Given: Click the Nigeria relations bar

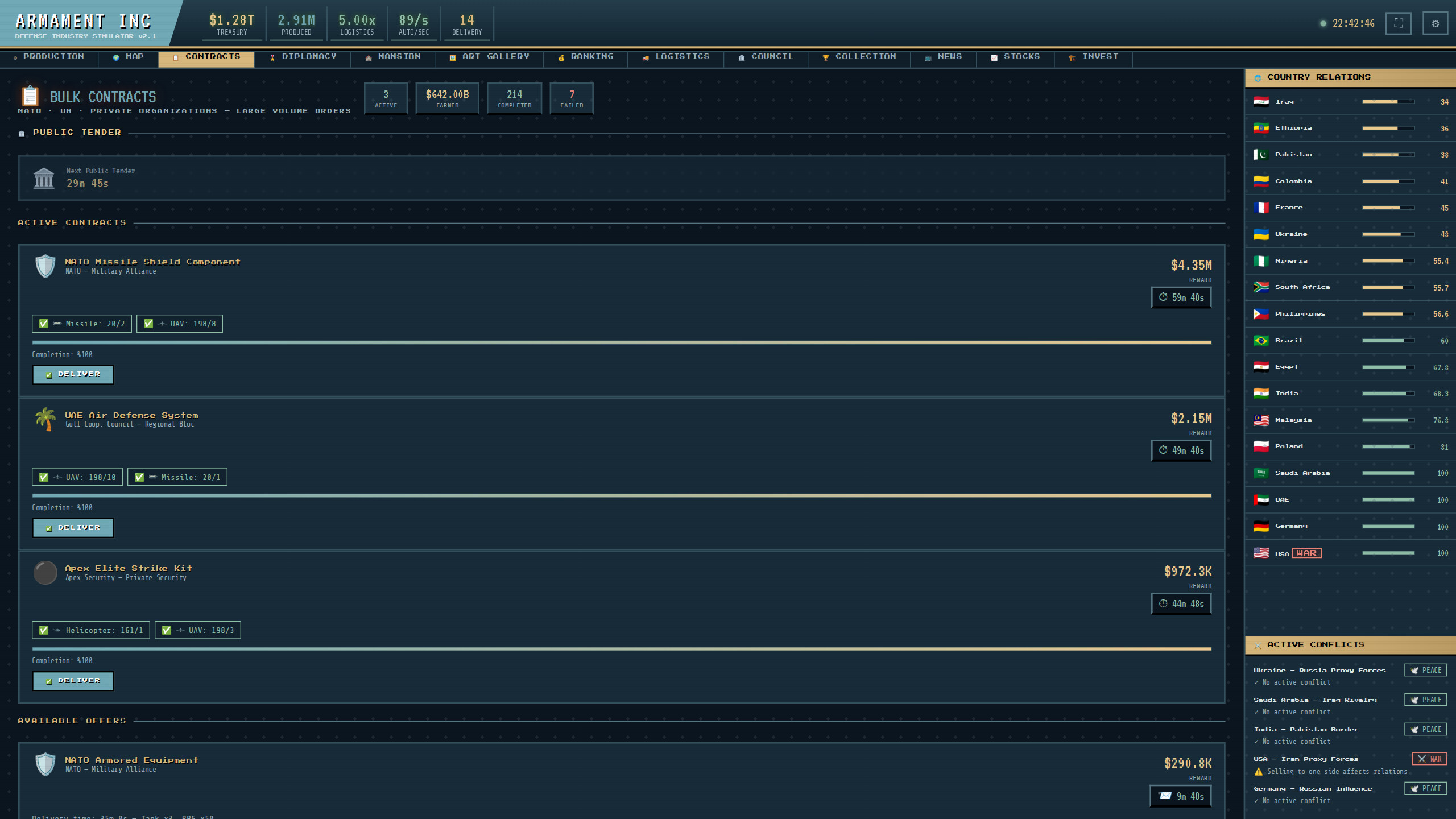Looking at the screenshot, I should coord(1388,261).
